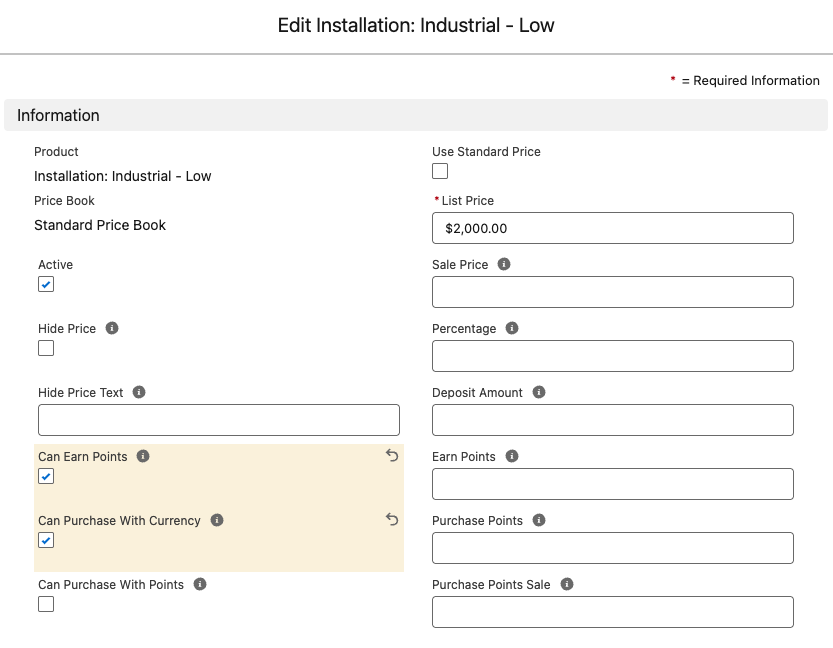Click into the Hide Price Text field

pyautogui.click(x=218, y=420)
